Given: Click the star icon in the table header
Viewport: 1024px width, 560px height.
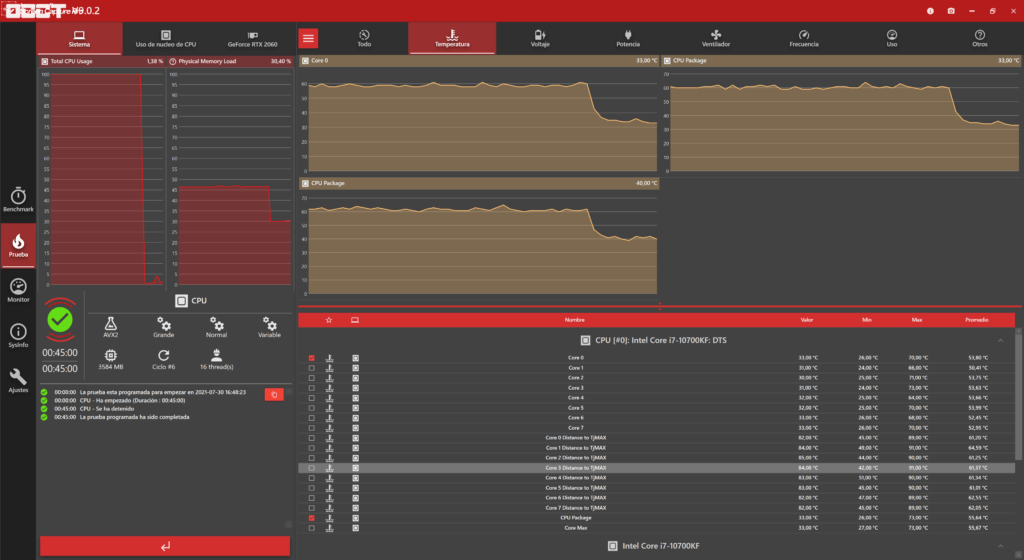Looking at the screenshot, I should [328, 320].
